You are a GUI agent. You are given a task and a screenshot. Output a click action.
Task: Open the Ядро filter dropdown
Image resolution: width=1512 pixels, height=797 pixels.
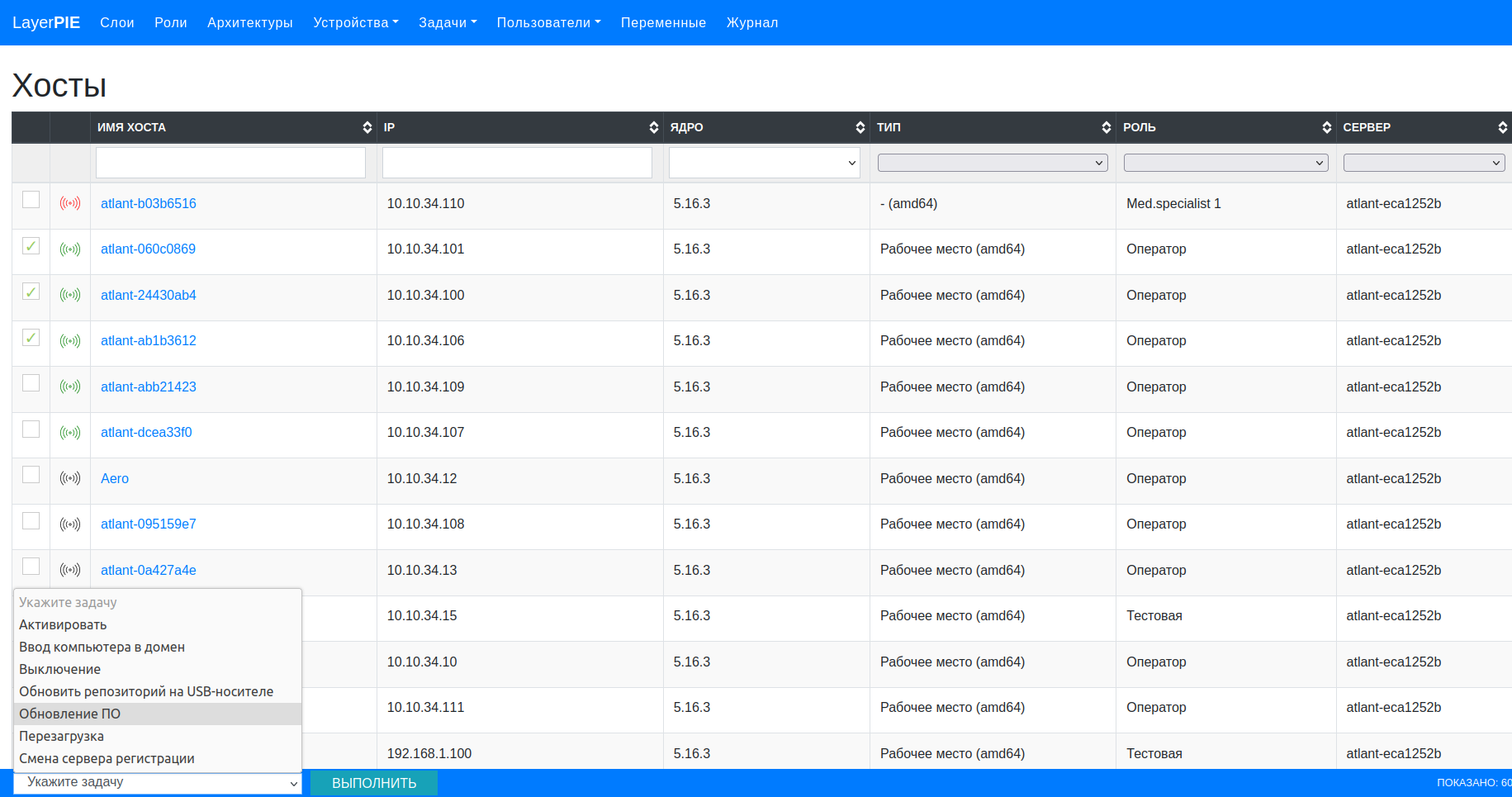[765, 163]
